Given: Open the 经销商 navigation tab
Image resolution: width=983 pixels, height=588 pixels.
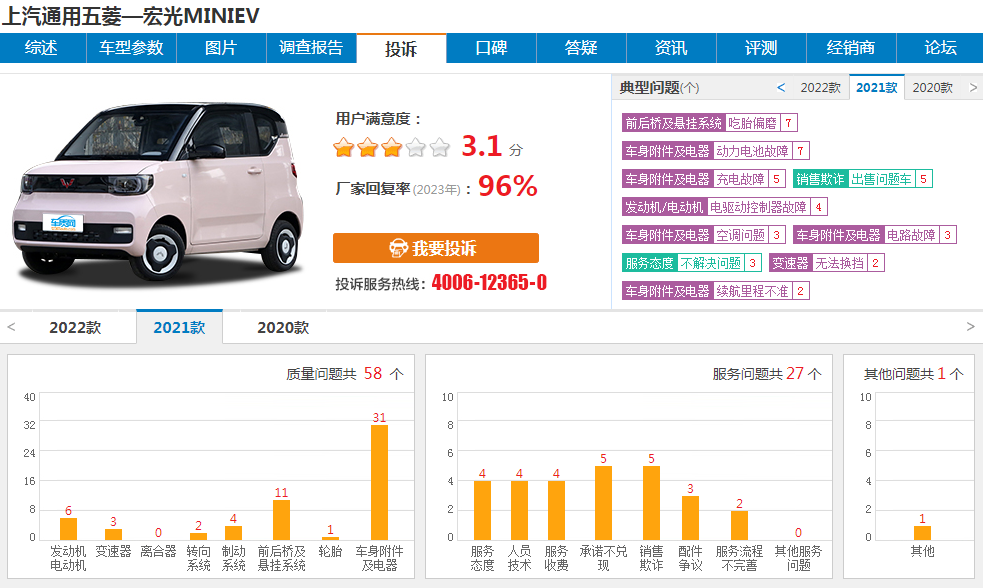Looking at the screenshot, I should coord(851,48).
